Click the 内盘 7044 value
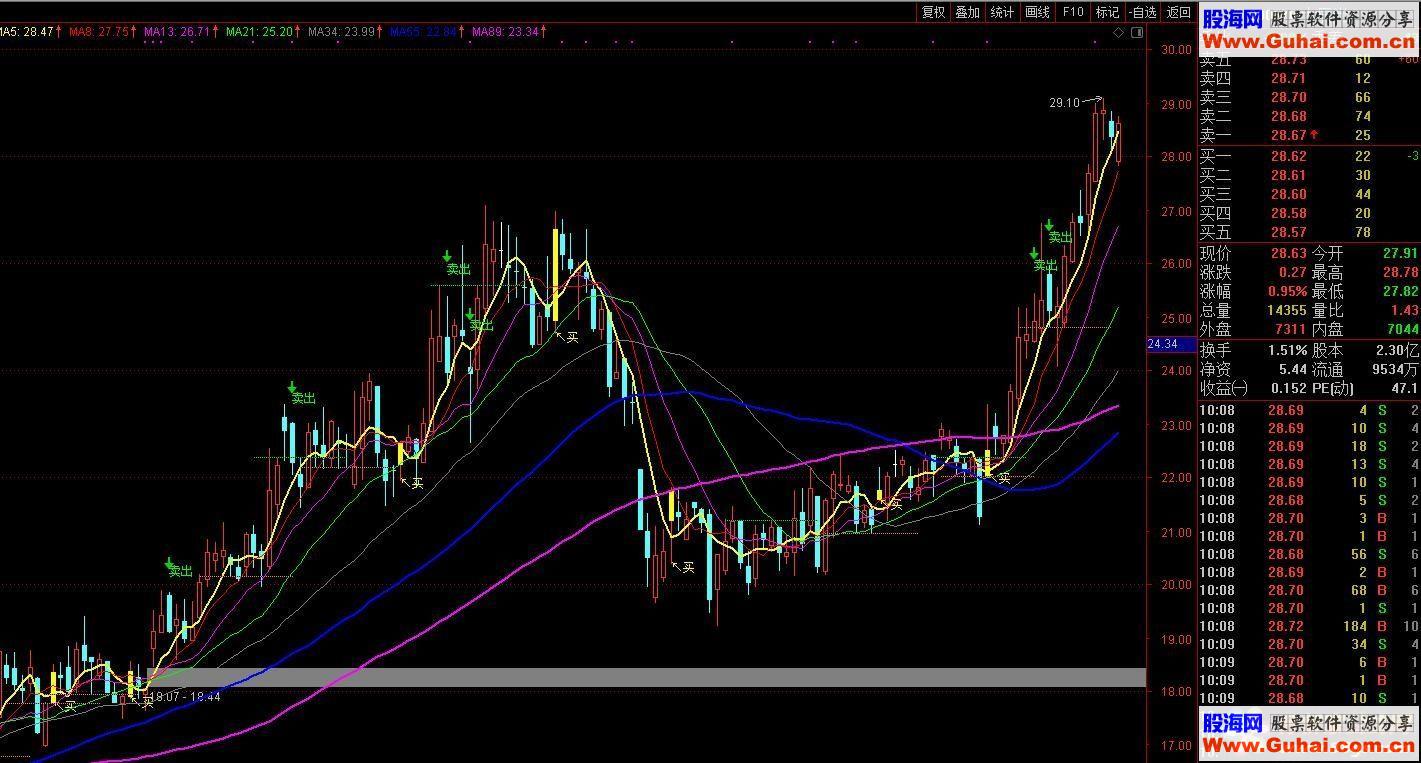The height and width of the screenshot is (763, 1421). coord(1402,329)
